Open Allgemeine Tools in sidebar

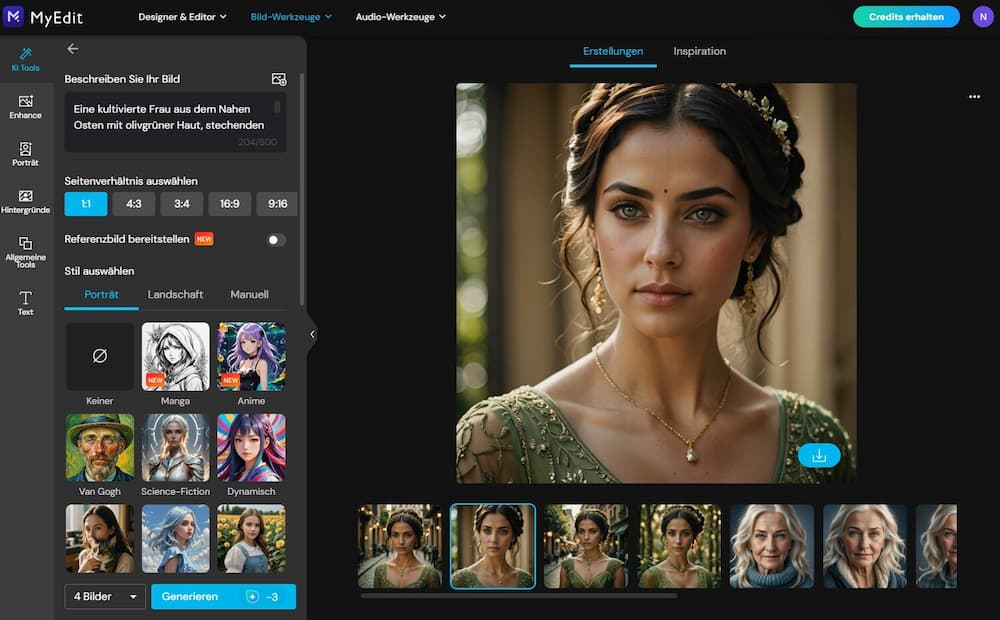[x=26, y=251]
